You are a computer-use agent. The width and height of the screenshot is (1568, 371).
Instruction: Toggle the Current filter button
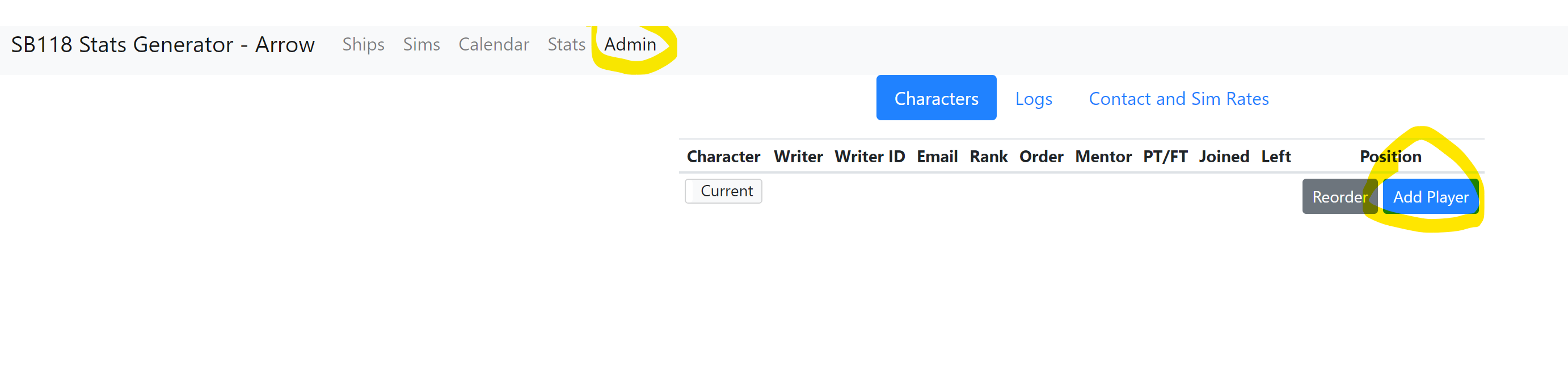pos(723,191)
